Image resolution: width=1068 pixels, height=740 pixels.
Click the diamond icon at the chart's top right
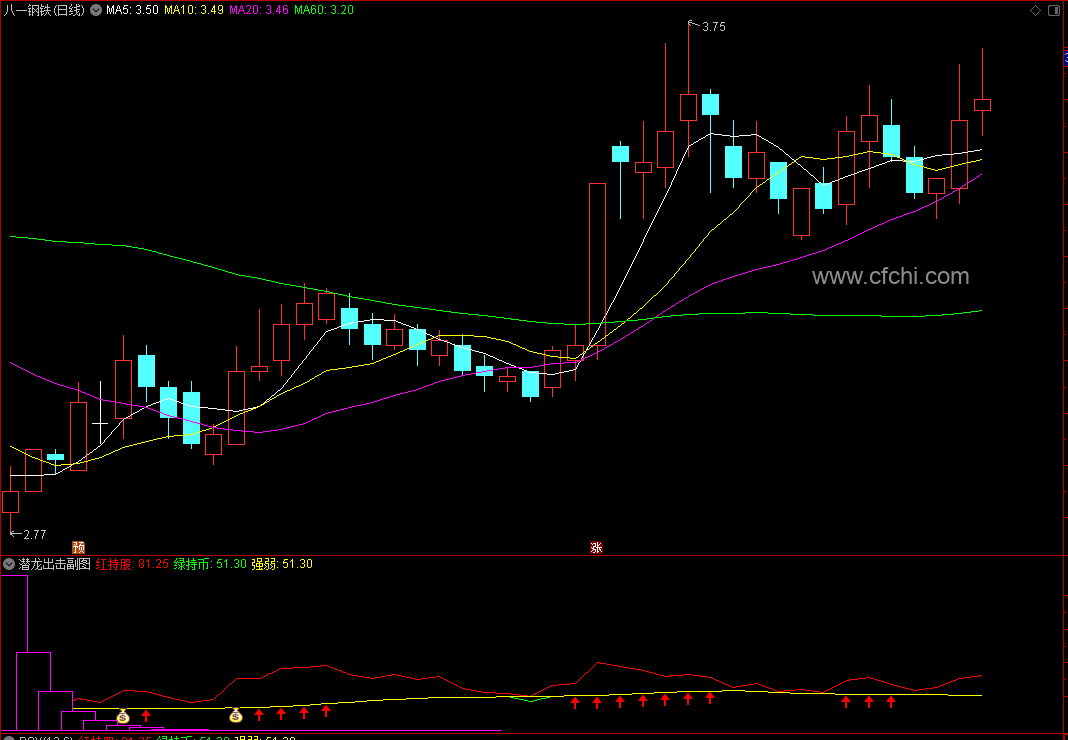click(x=1035, y=10)
